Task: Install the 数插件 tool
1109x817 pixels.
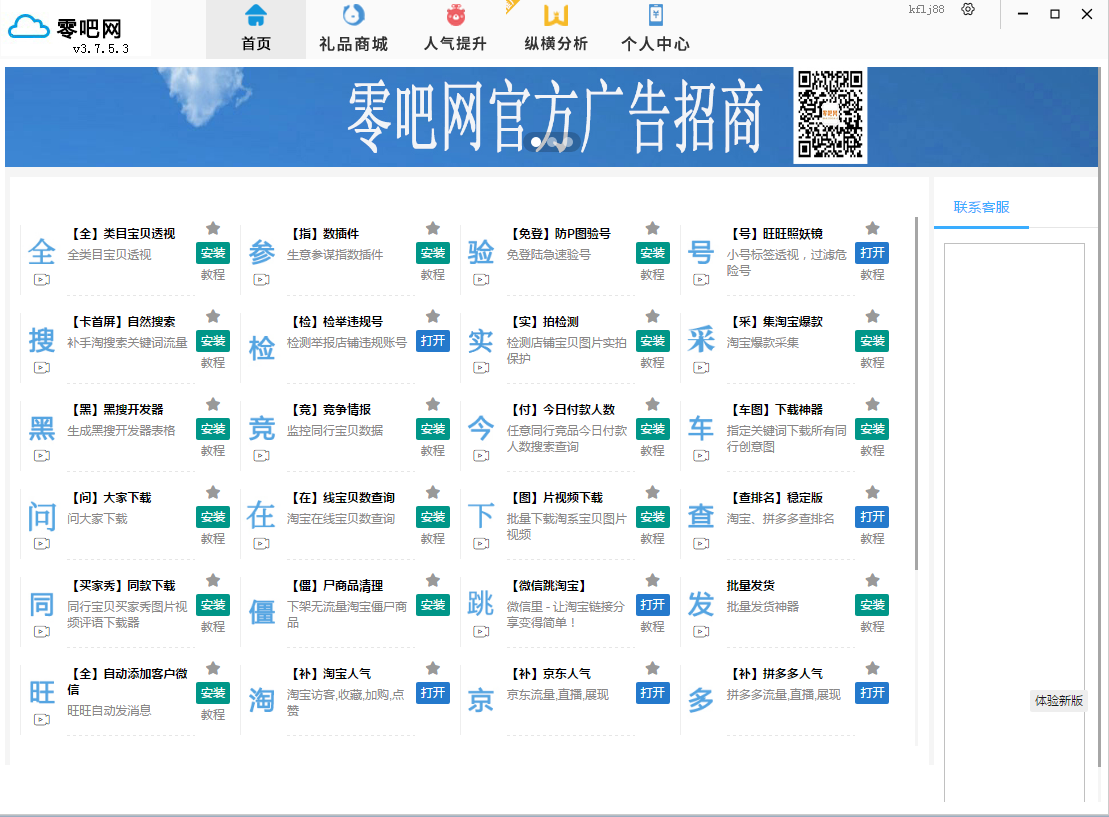Action: click(x=433, y=253)
